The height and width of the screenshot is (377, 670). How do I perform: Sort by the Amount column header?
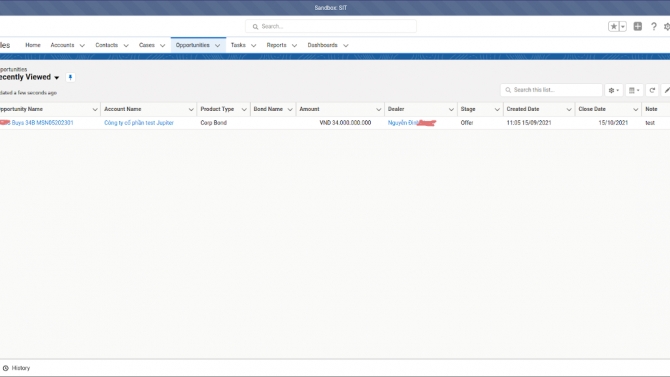309,109
